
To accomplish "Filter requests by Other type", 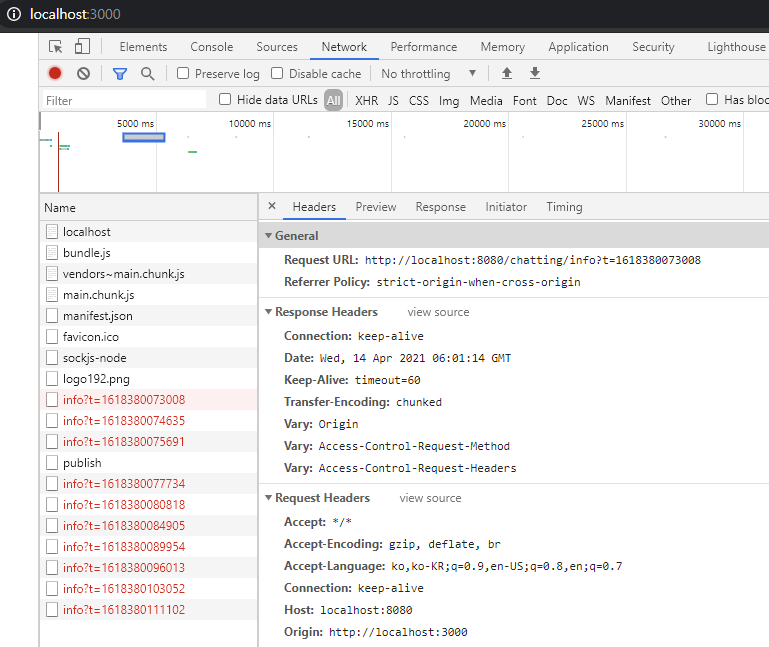I will tap(676, 101).
